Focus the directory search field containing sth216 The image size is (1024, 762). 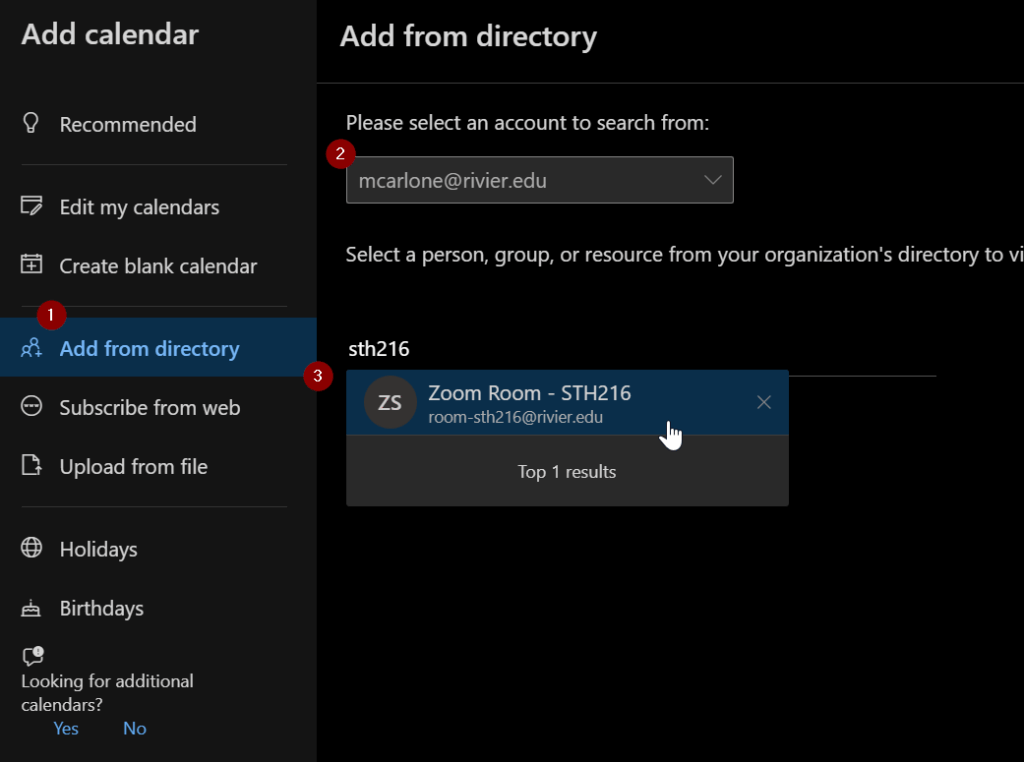tap(640, 350)
